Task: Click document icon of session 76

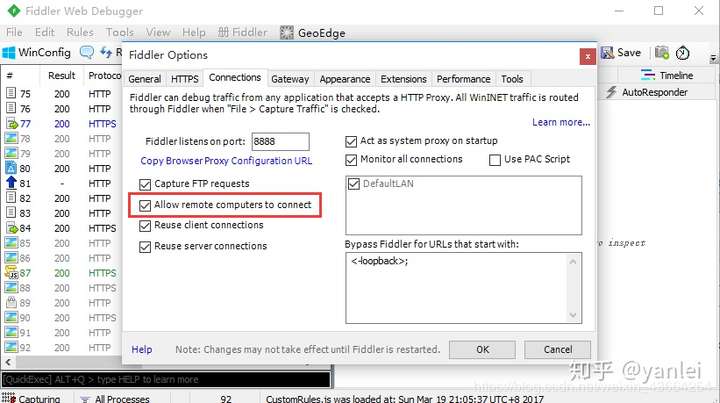Action: pyautogui.click(x=11, y=108)
